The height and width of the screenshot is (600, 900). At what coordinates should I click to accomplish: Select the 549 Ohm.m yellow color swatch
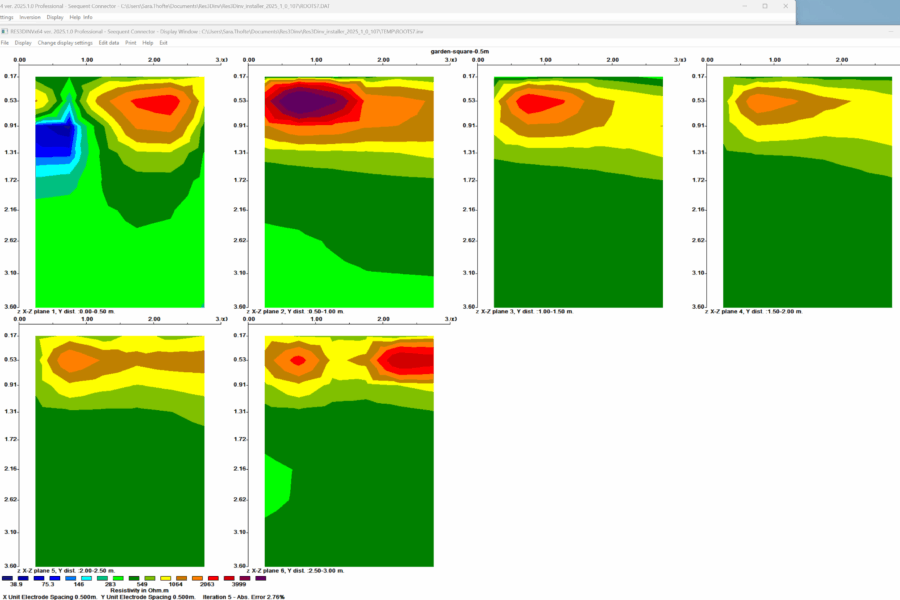[163, 578]
